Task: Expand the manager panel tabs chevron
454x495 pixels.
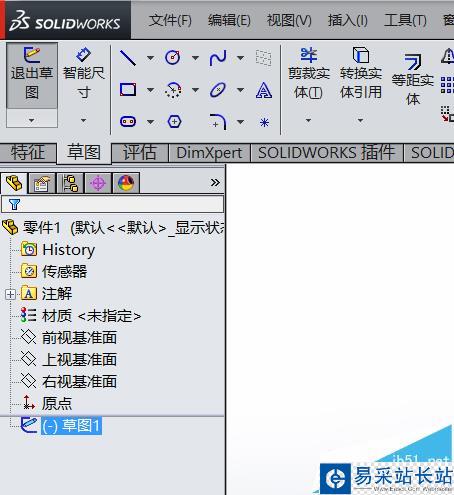Action: coord(215,182)
